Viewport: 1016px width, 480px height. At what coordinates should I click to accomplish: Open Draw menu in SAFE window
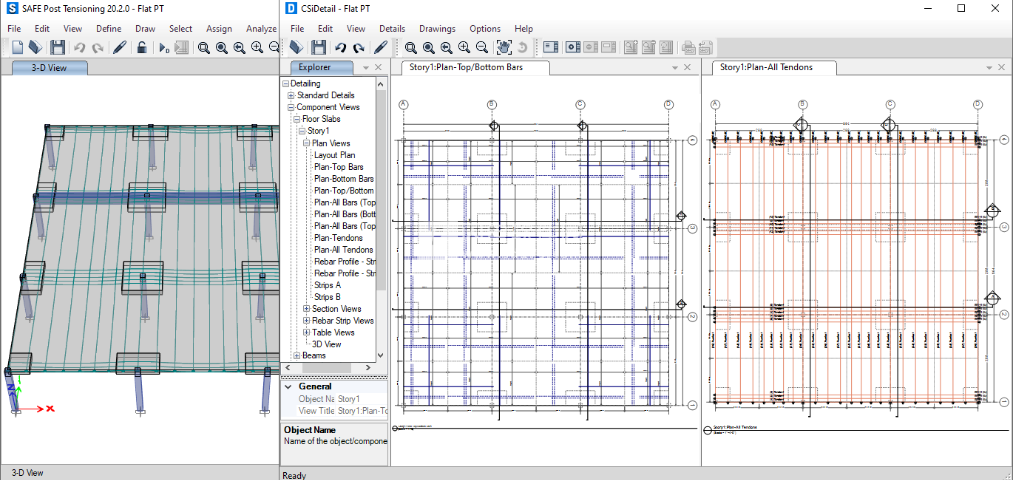click(x=145, y=29)
